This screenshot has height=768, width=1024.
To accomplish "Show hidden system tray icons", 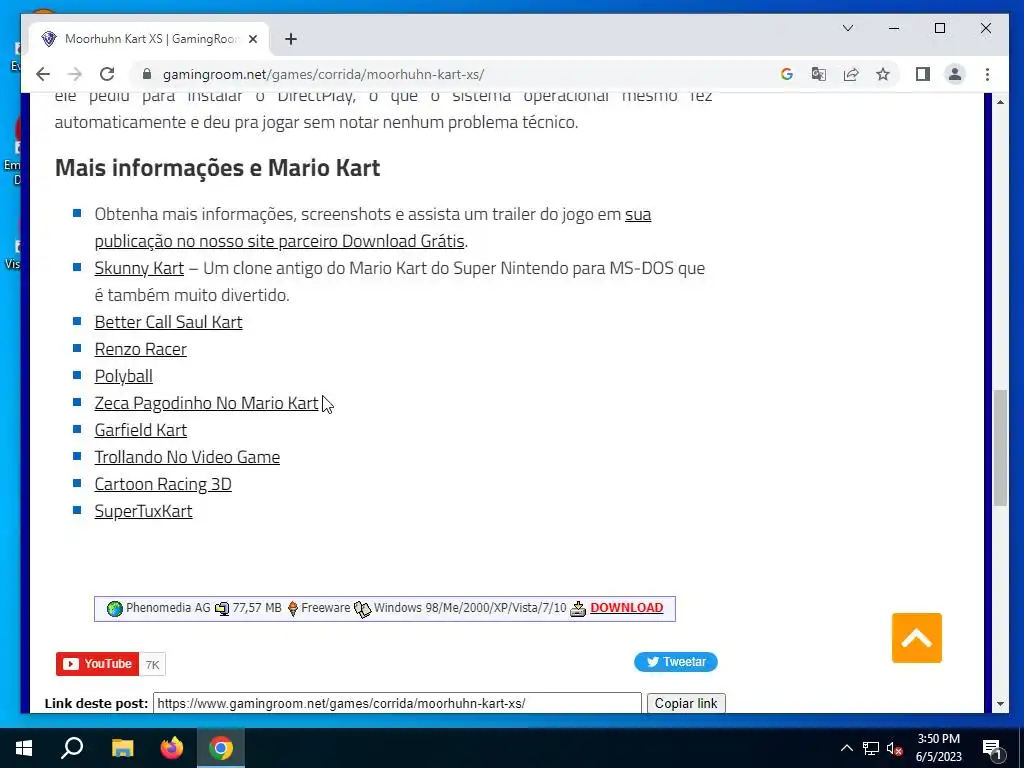I will pyautogui.click(x=846, y=748).
